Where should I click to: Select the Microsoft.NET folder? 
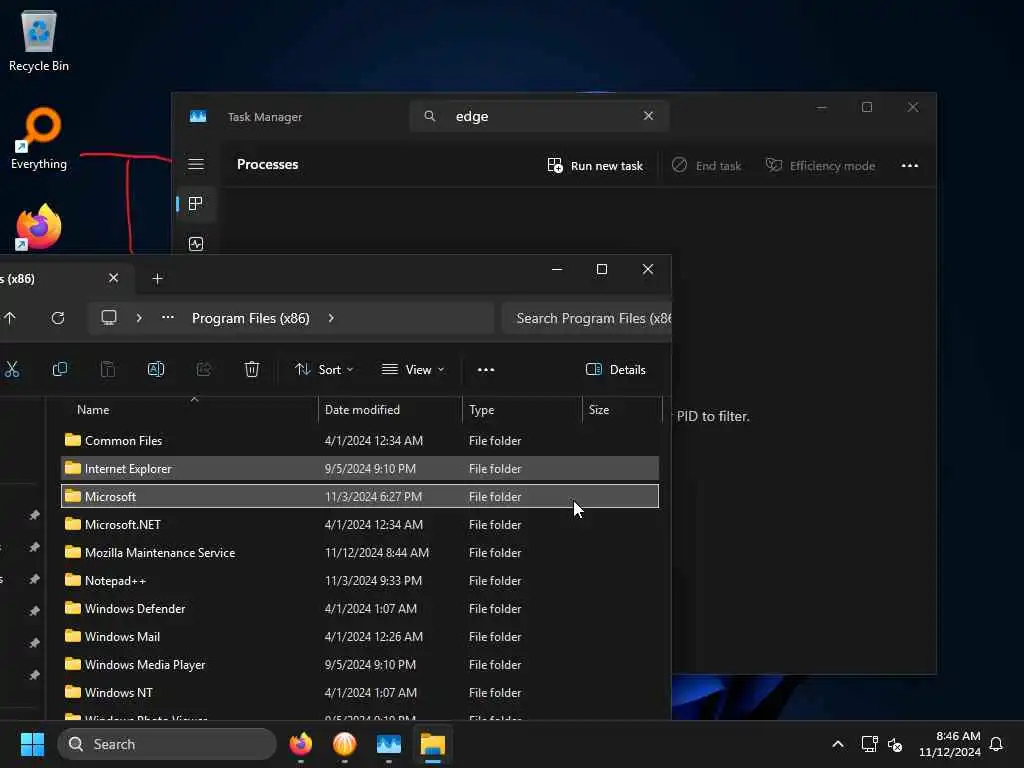[360, 525]
